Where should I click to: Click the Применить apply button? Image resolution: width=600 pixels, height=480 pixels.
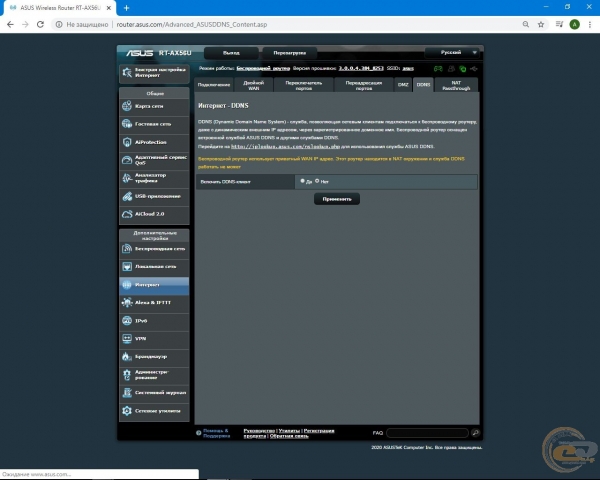337,199
